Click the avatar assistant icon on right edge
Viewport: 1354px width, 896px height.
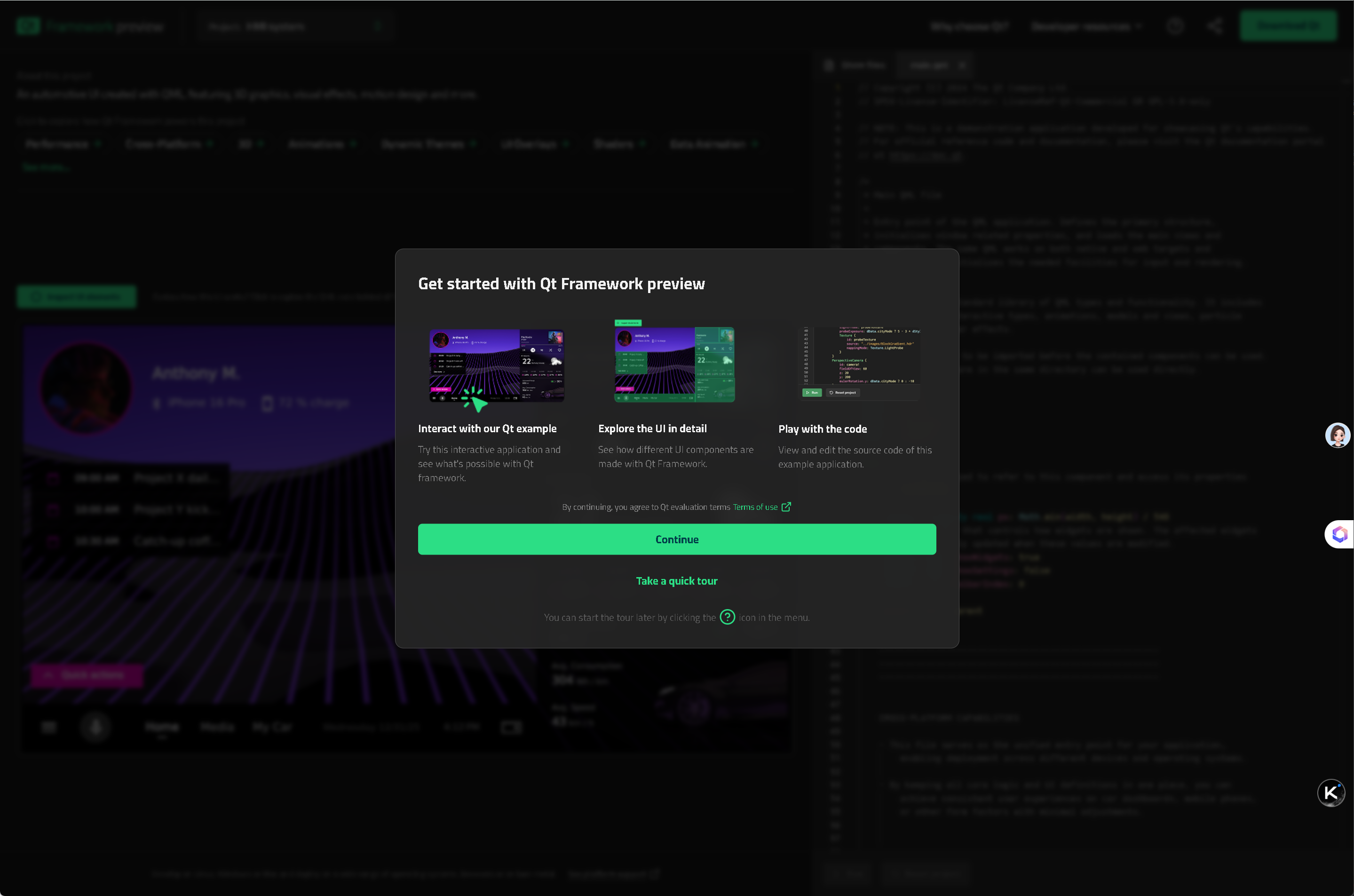coord(1338,436)
